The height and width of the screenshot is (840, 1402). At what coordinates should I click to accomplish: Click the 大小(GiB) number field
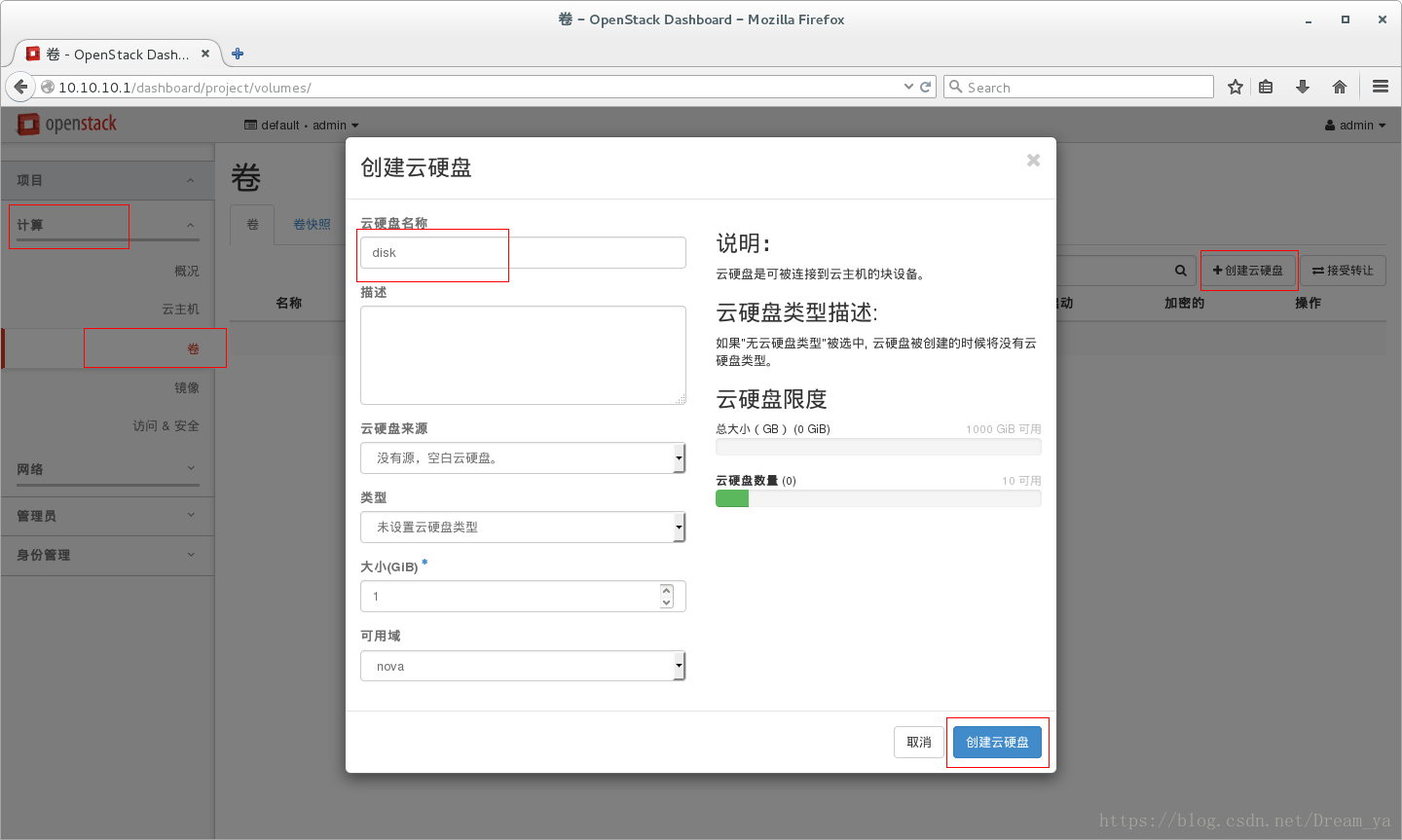point(523,596)
